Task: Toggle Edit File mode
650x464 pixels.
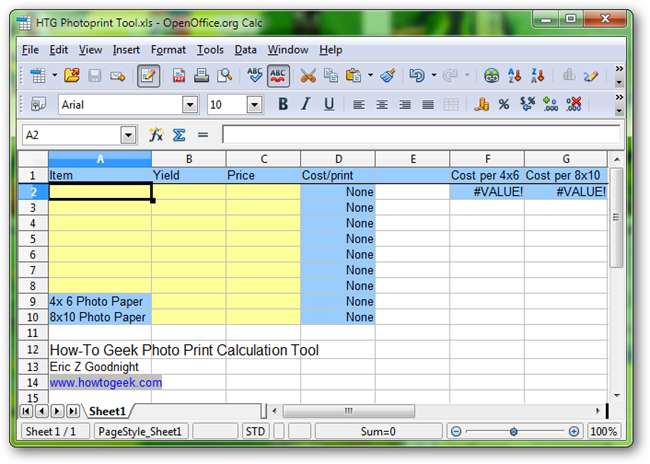Action: (x=148, y=75)
